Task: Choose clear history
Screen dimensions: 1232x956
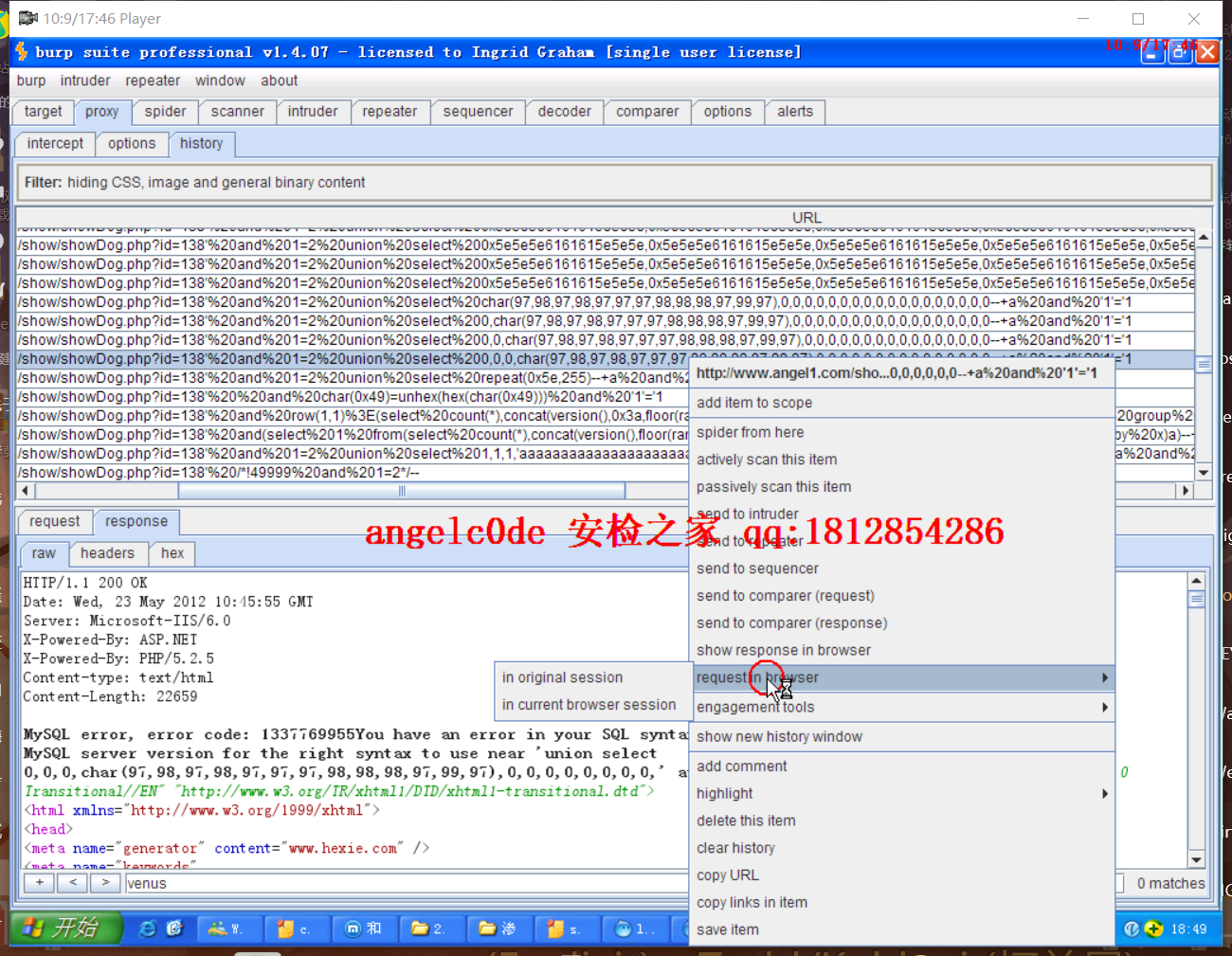Action: (x=901, y=849)
